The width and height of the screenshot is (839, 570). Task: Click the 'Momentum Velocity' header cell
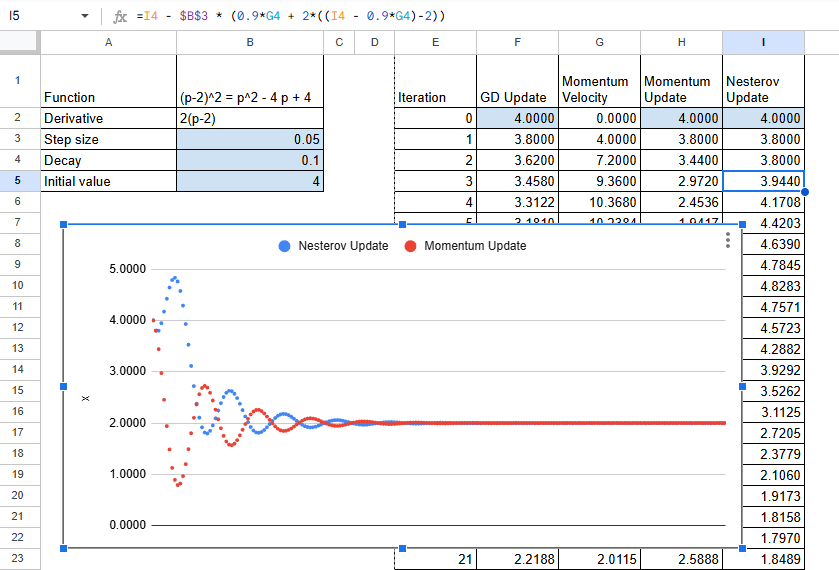point(599,81)
